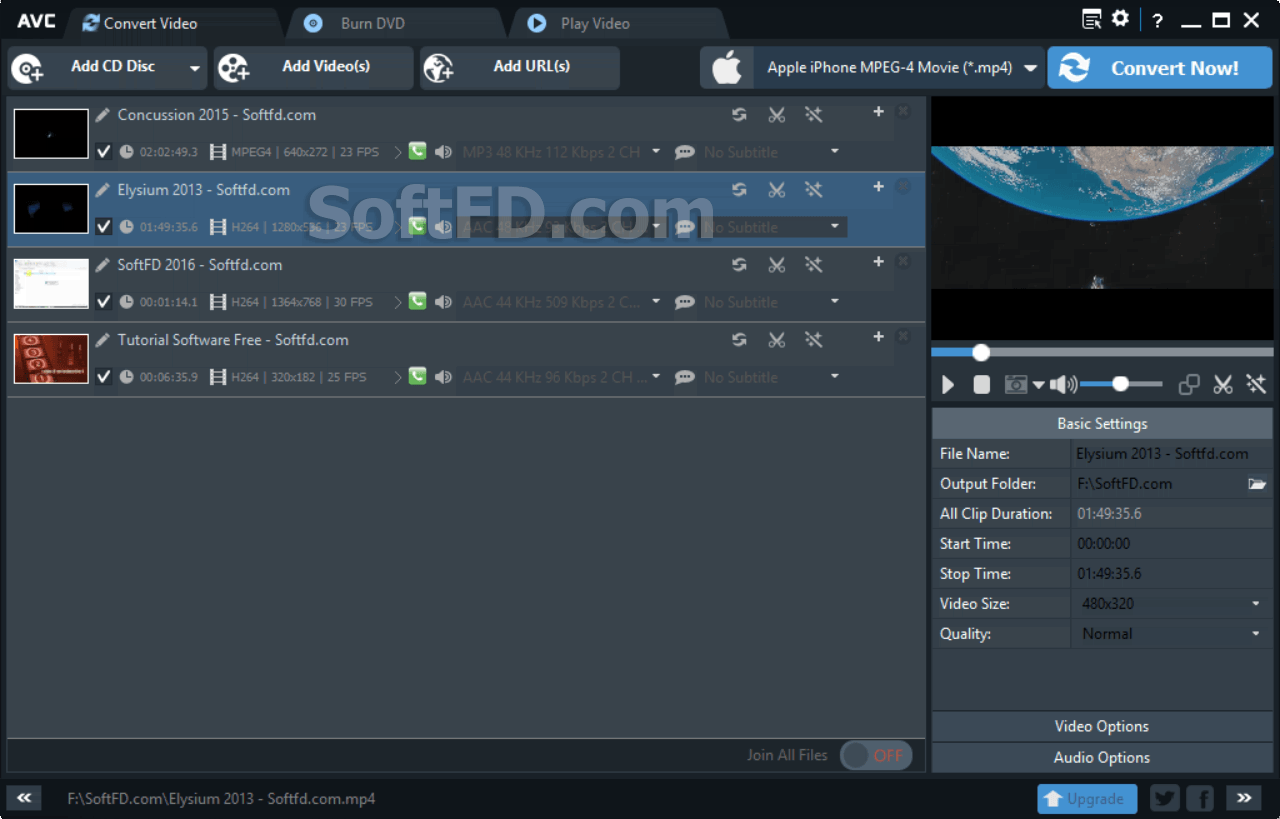Collapse Basic Settings header
This screenshot has height=819, width=1280.
point(1102,424)
